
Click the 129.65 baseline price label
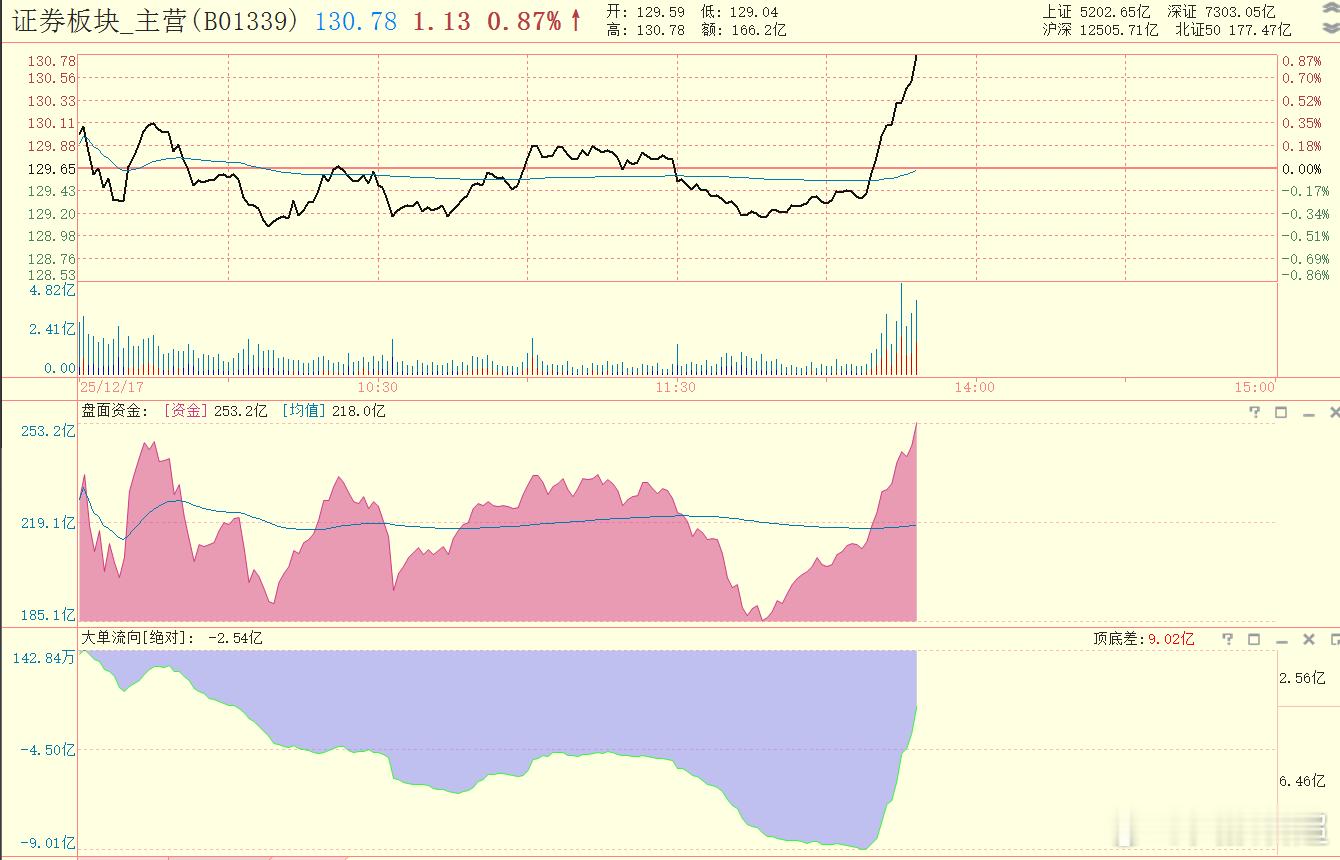pos(52,169)
